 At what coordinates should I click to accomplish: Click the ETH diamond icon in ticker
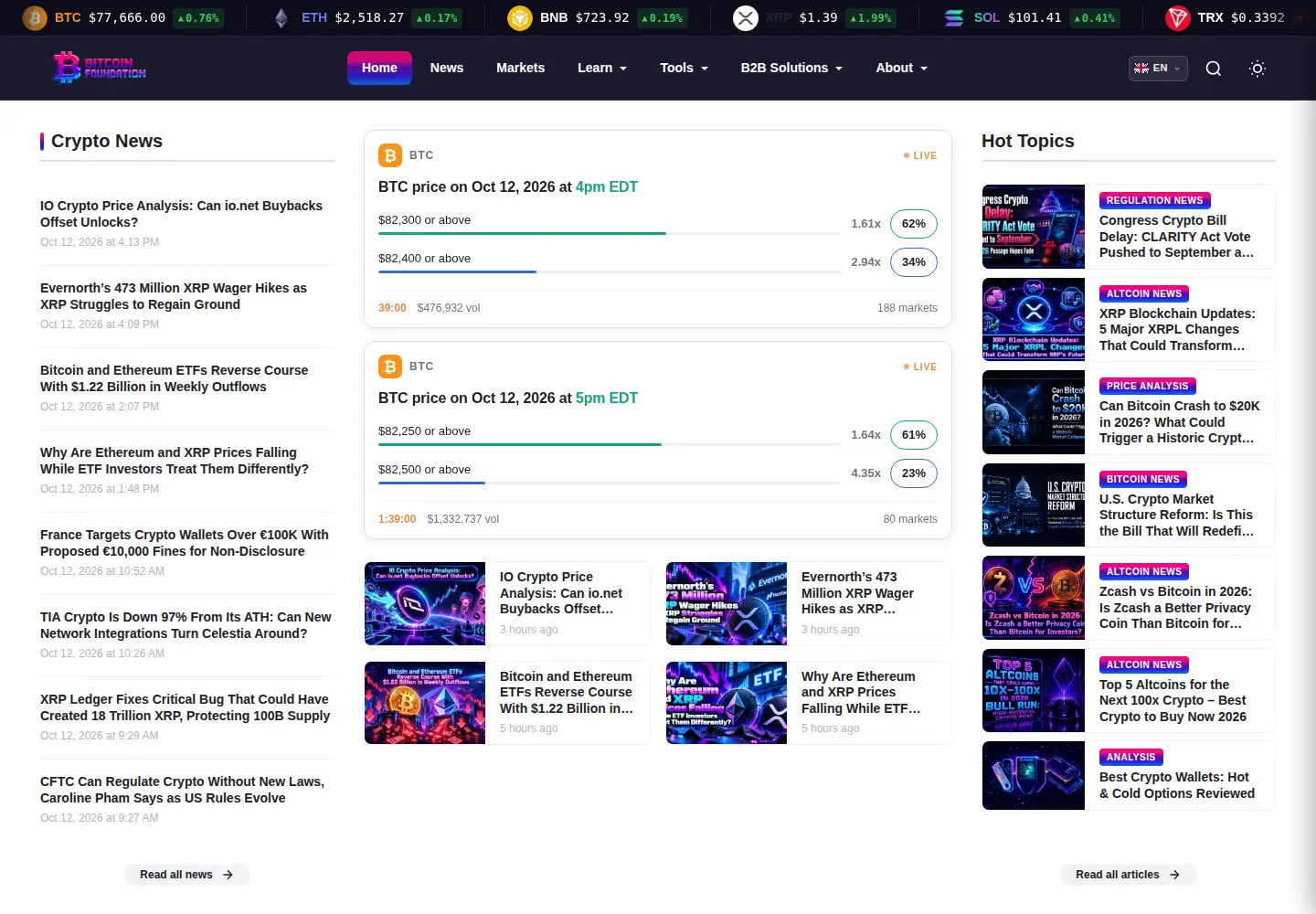pos(281,17)
